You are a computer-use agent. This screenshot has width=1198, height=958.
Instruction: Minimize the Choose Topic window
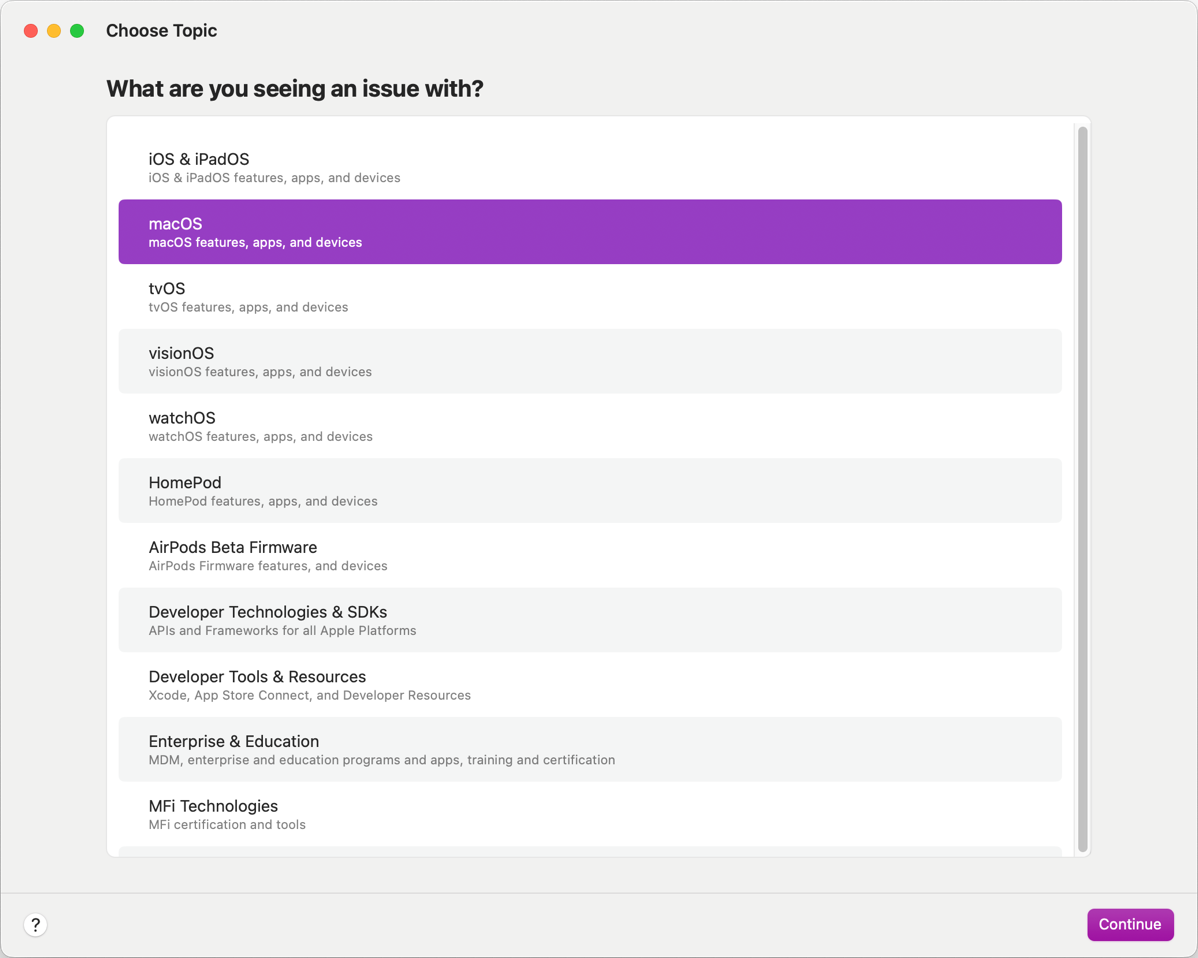pyautogui.click(x=54, y=31)
